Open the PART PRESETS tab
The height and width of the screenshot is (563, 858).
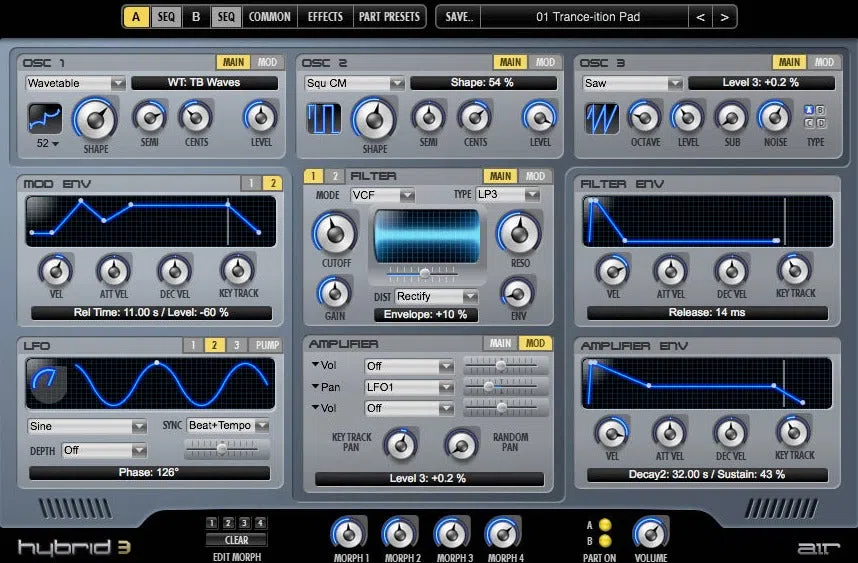(x=389, y=17)
